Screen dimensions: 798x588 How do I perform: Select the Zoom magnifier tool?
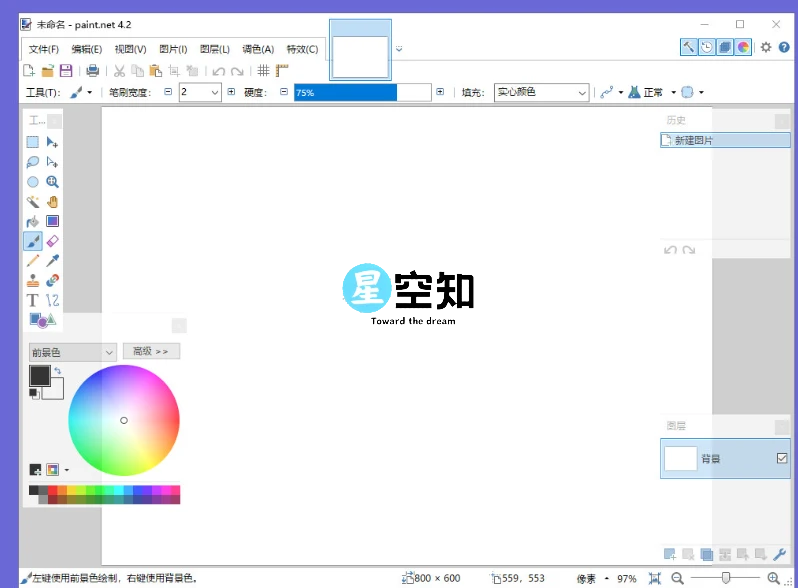(52, 182)
